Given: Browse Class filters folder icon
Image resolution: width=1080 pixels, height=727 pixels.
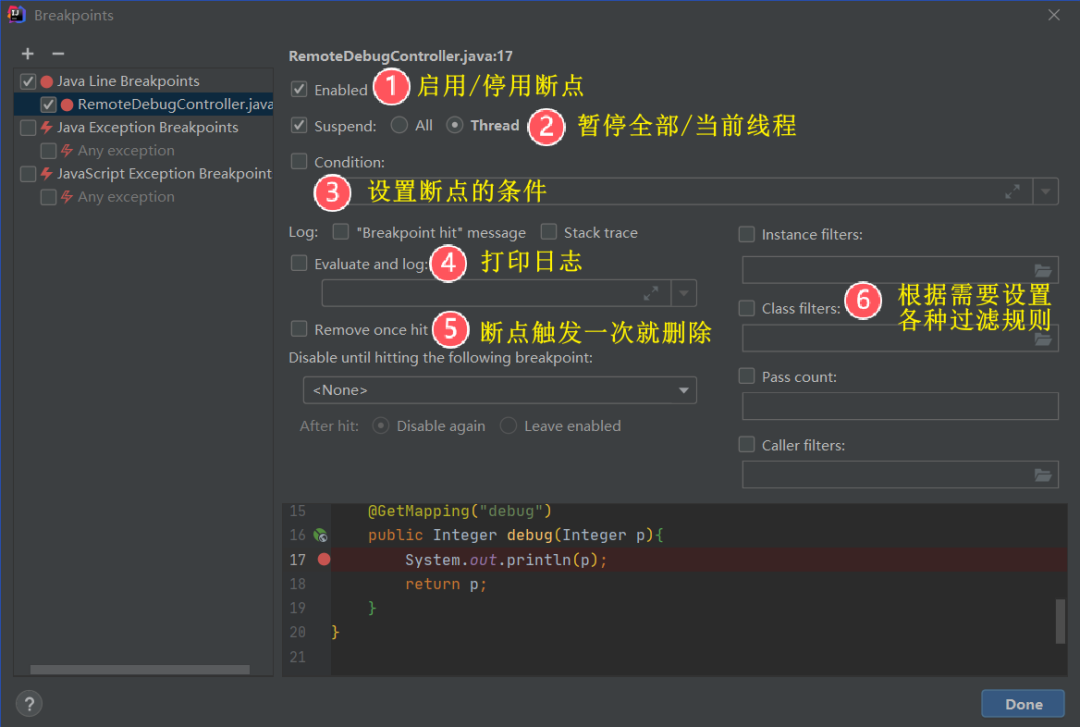Looking at the screenshot, I should [1043, 339].
